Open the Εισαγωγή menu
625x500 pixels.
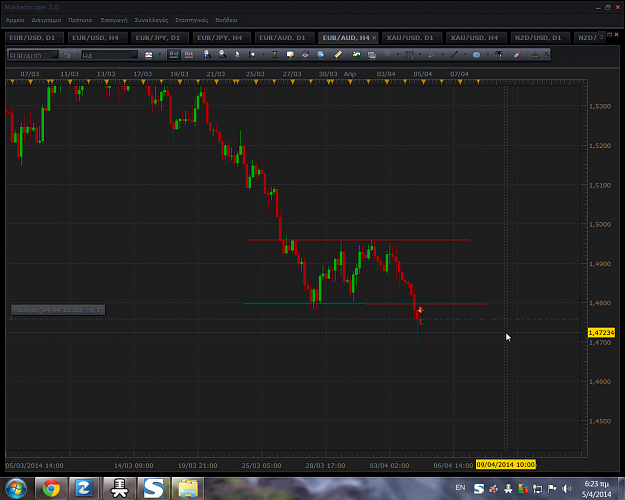tap(114, 20)
